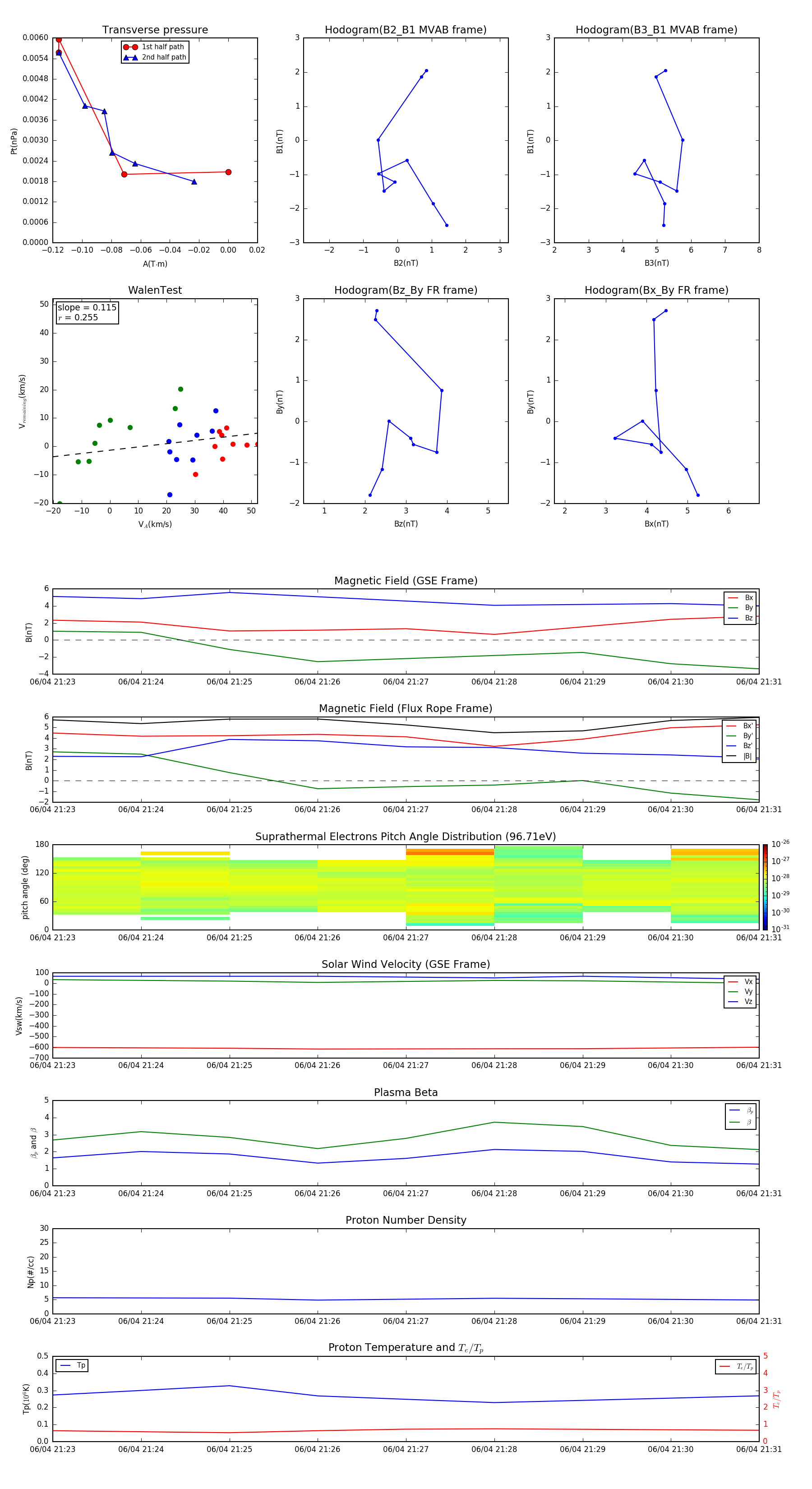
Task: Click the 'pitch angle (deg)' y-axis label
Action: click(x=25, y=887)
